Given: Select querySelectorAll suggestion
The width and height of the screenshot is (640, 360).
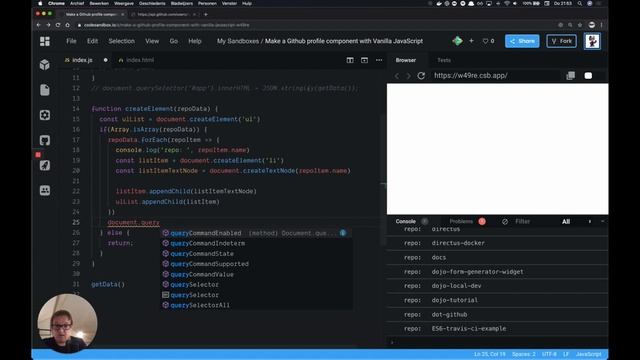Looking at the screenshot, I should pyautogui.click(x=256, y=305).
